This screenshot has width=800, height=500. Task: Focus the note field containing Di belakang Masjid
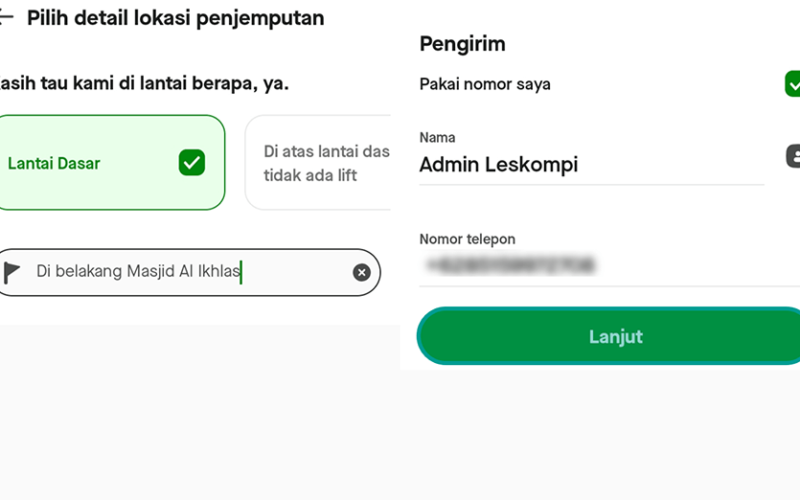(189, 272)
